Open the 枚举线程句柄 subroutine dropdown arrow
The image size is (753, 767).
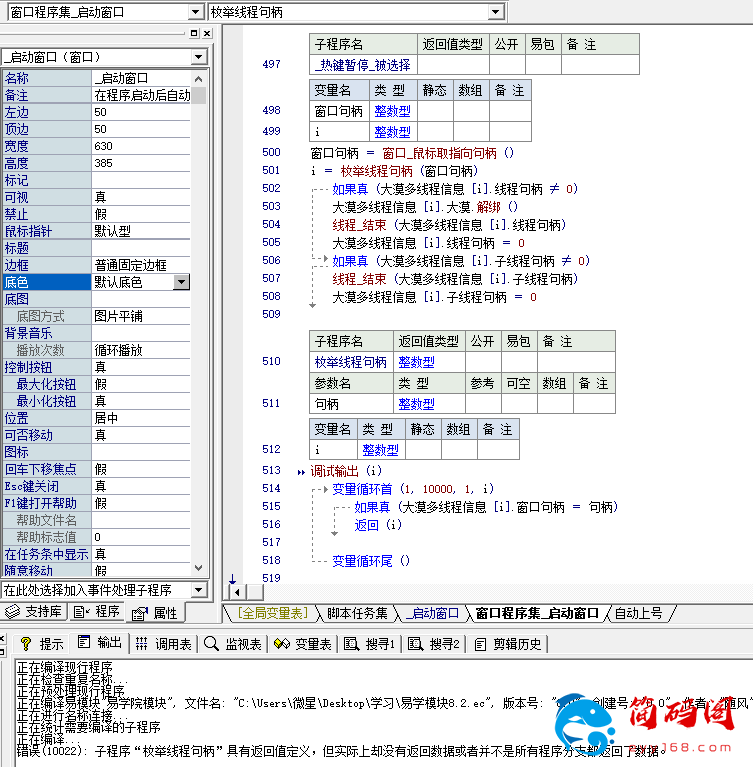[496, 12]
